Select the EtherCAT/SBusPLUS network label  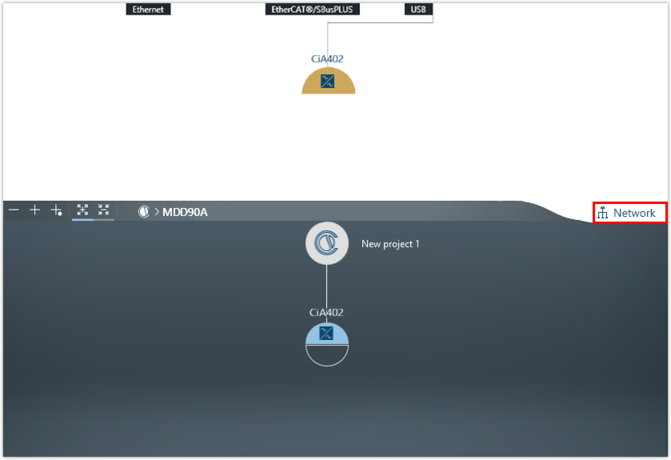click(x=315, y=9)
